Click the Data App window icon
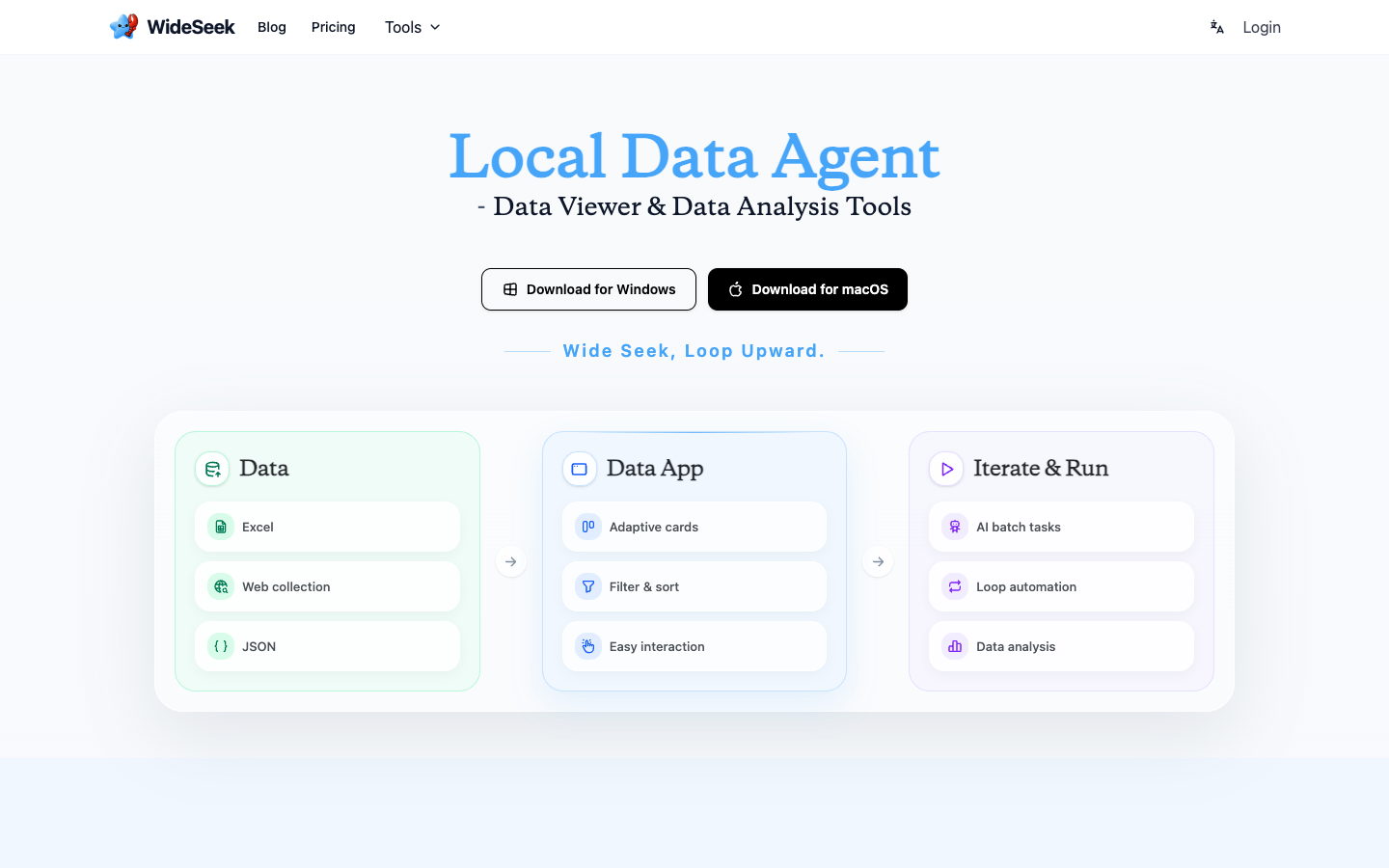Screen dimensions: 1389x868 580,469
